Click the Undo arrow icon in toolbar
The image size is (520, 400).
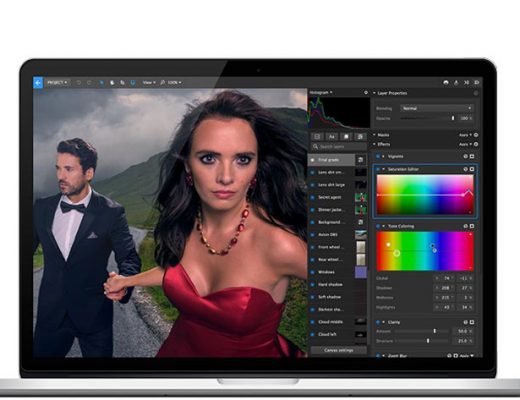(79, 82)
